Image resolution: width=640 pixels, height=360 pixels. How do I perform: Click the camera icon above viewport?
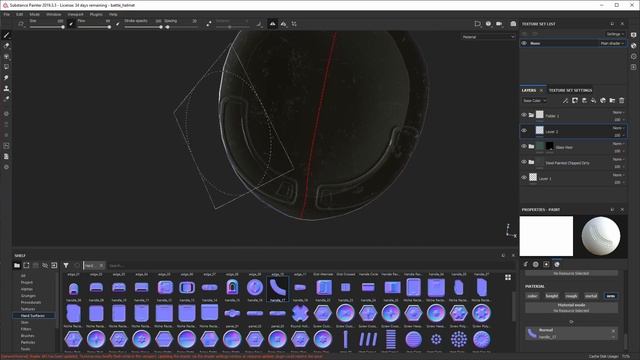(x=499, y=24)
